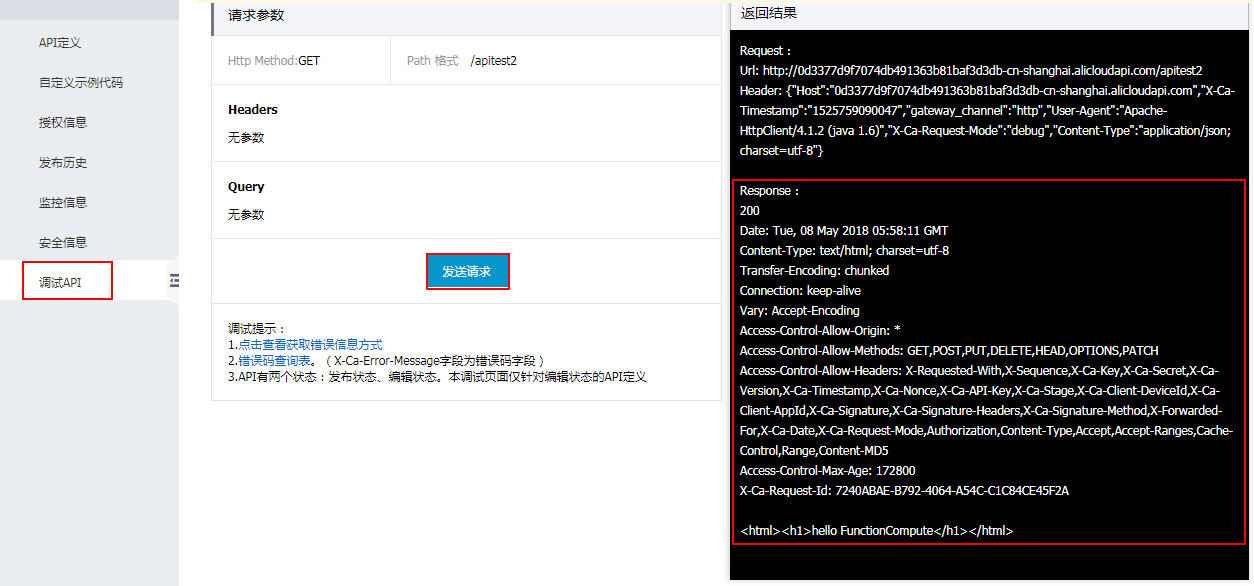This screenshot has height=586, width=1254.
Task: Click the Headers label
Action: tap(253, 110)
